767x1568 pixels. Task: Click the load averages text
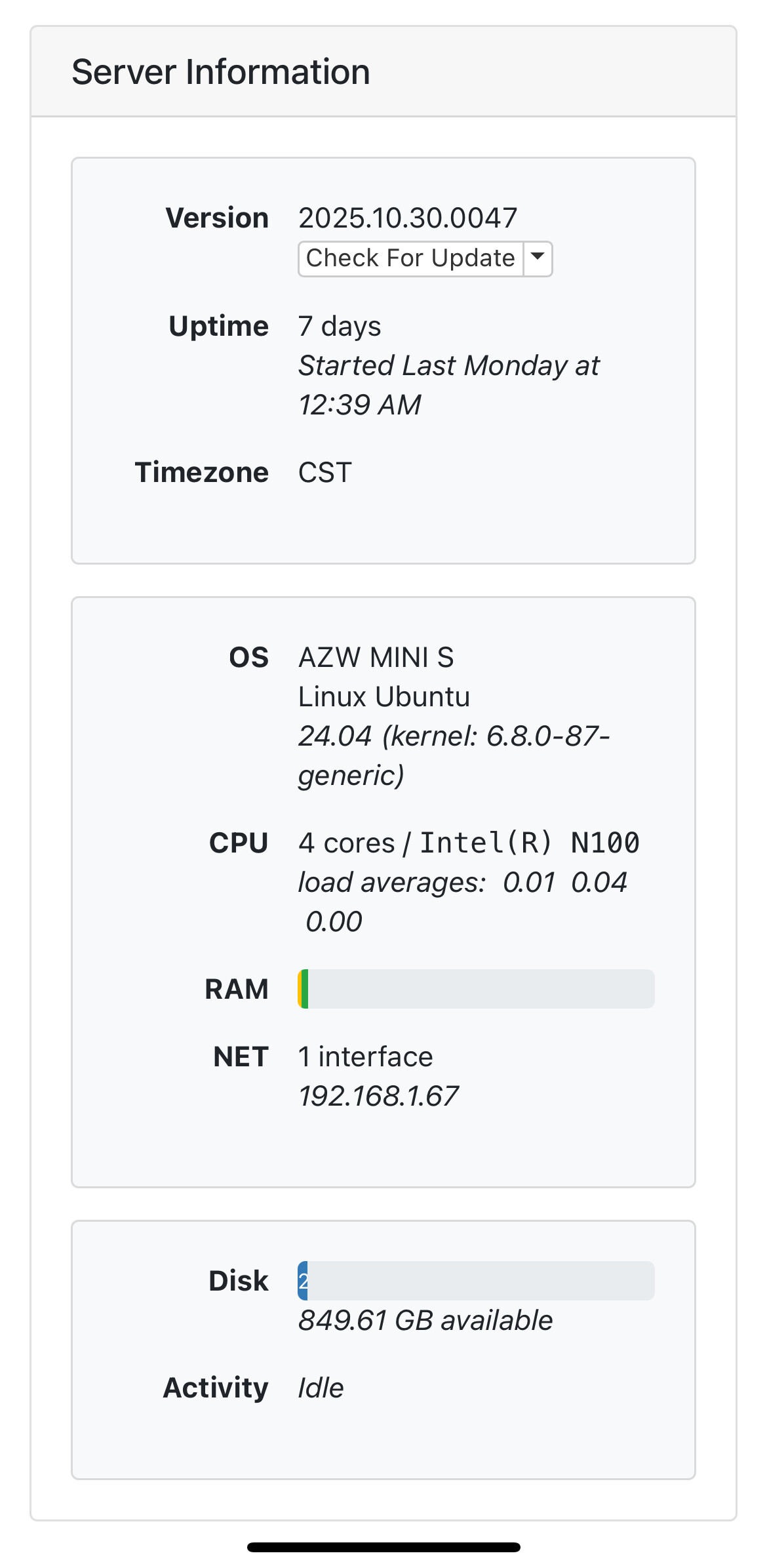point(392,882)
